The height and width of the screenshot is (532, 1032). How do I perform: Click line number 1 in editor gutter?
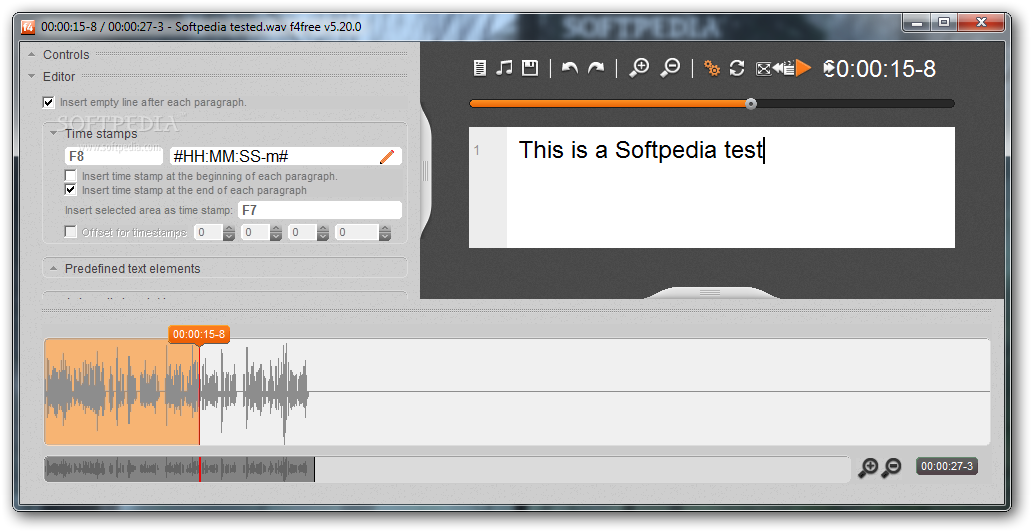click(x=477, y=151)
